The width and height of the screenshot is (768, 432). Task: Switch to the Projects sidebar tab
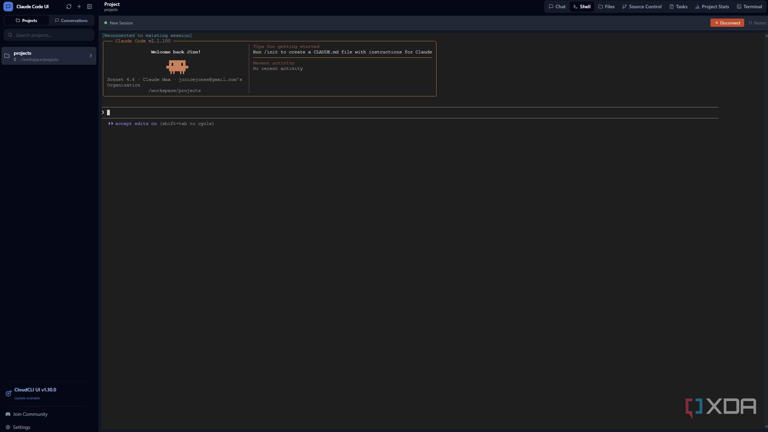click(x=26, y=21)
